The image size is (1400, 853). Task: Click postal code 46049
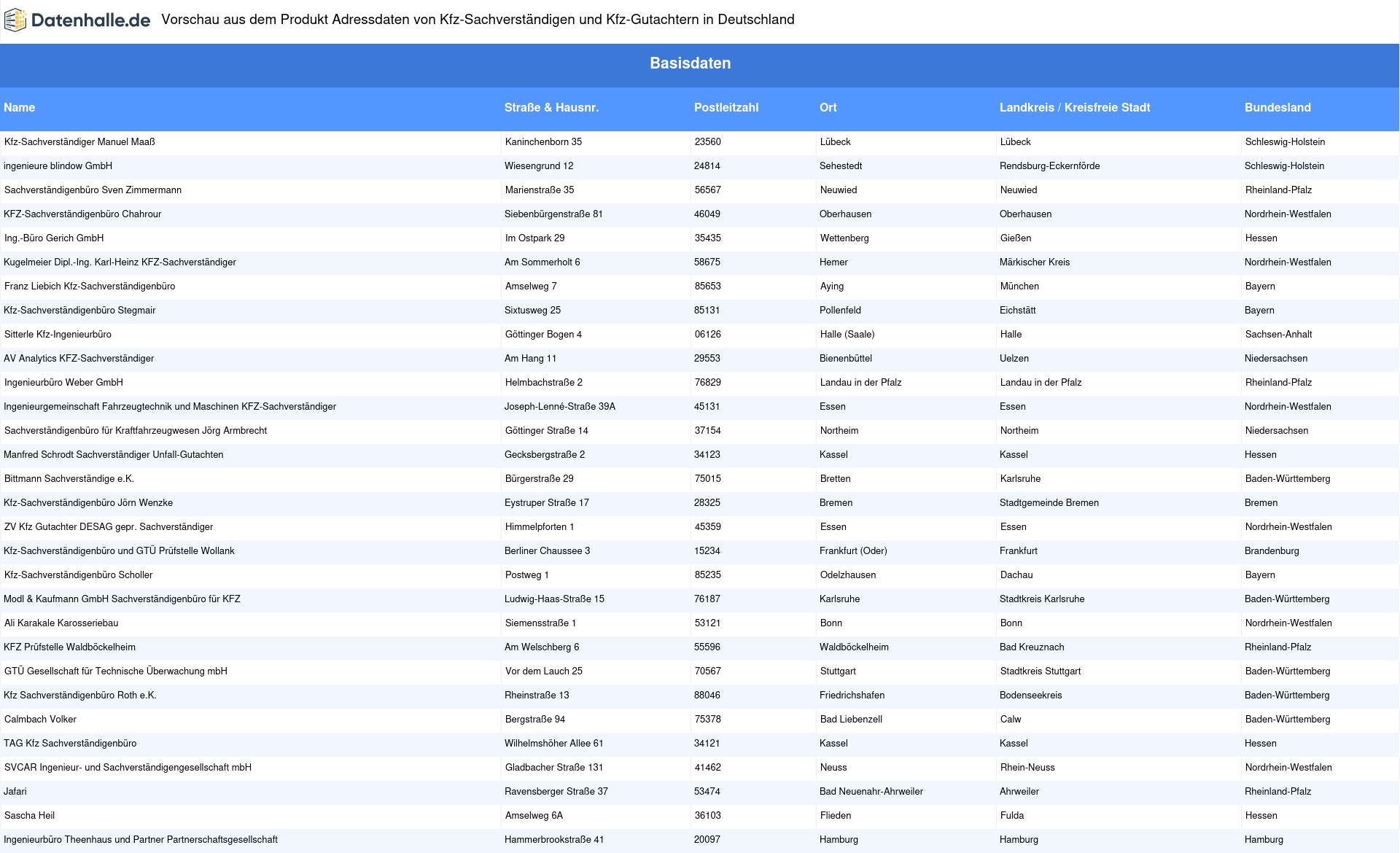pos(707,214)
